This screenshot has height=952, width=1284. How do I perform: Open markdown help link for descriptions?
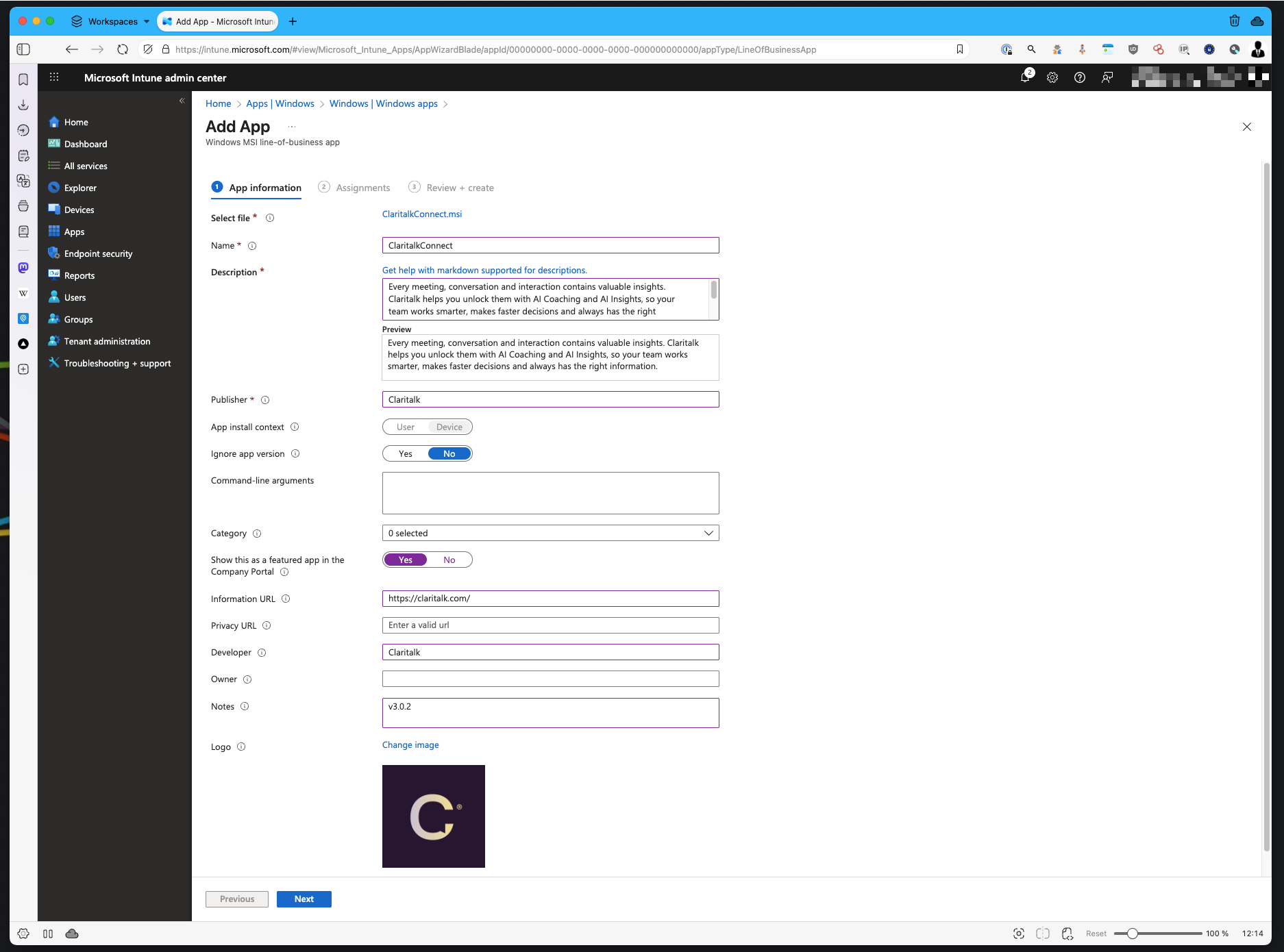pos(484,270)
